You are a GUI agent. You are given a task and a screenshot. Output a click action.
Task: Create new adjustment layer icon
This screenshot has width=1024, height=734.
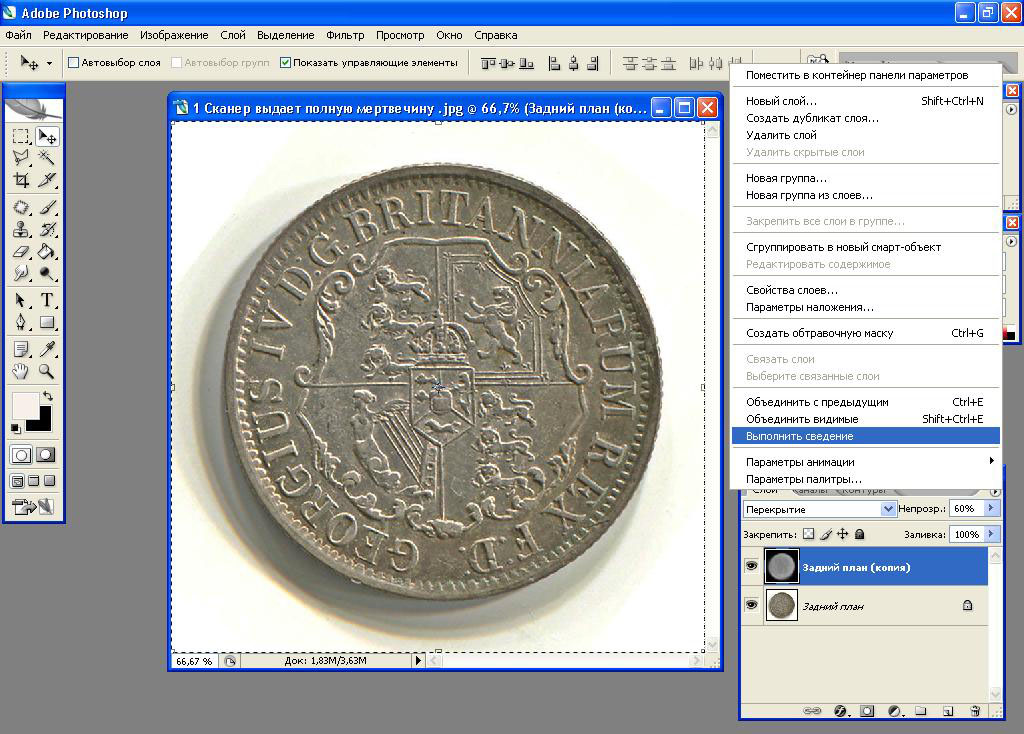(x=895, y=711)
